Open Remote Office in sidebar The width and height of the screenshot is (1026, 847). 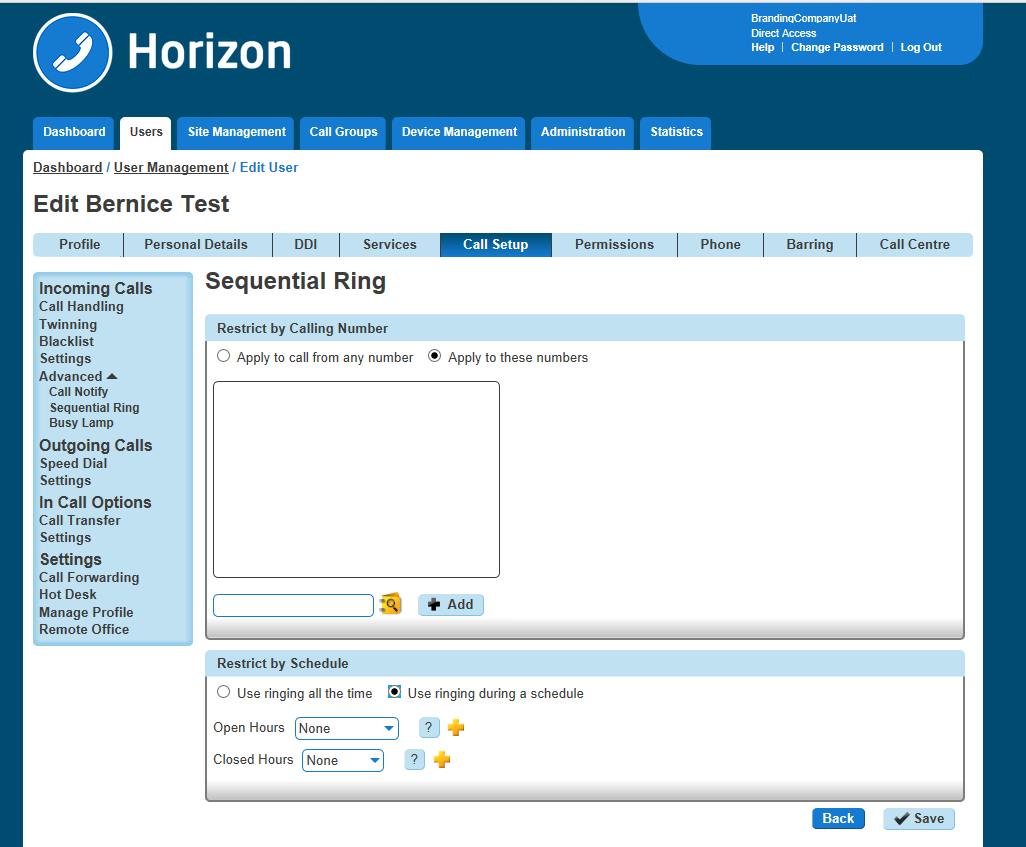(84, 630)
